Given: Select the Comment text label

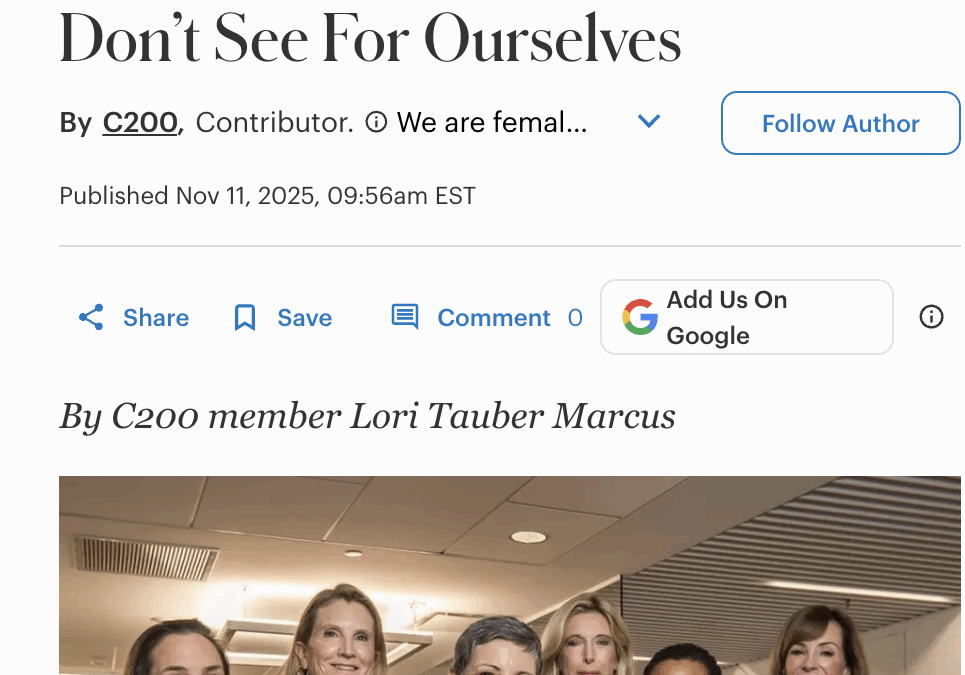Looking at the screenshot, I should 493,317.
